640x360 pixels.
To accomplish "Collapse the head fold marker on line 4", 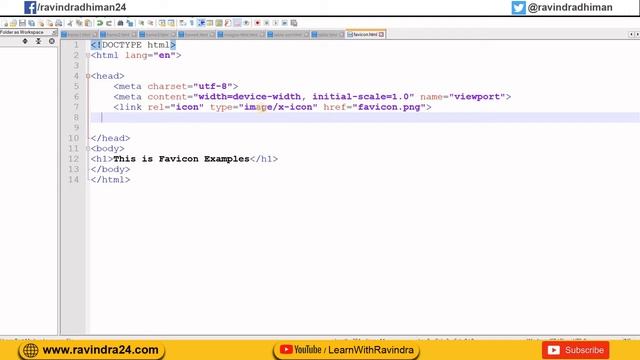I will (x=88, y=76).
